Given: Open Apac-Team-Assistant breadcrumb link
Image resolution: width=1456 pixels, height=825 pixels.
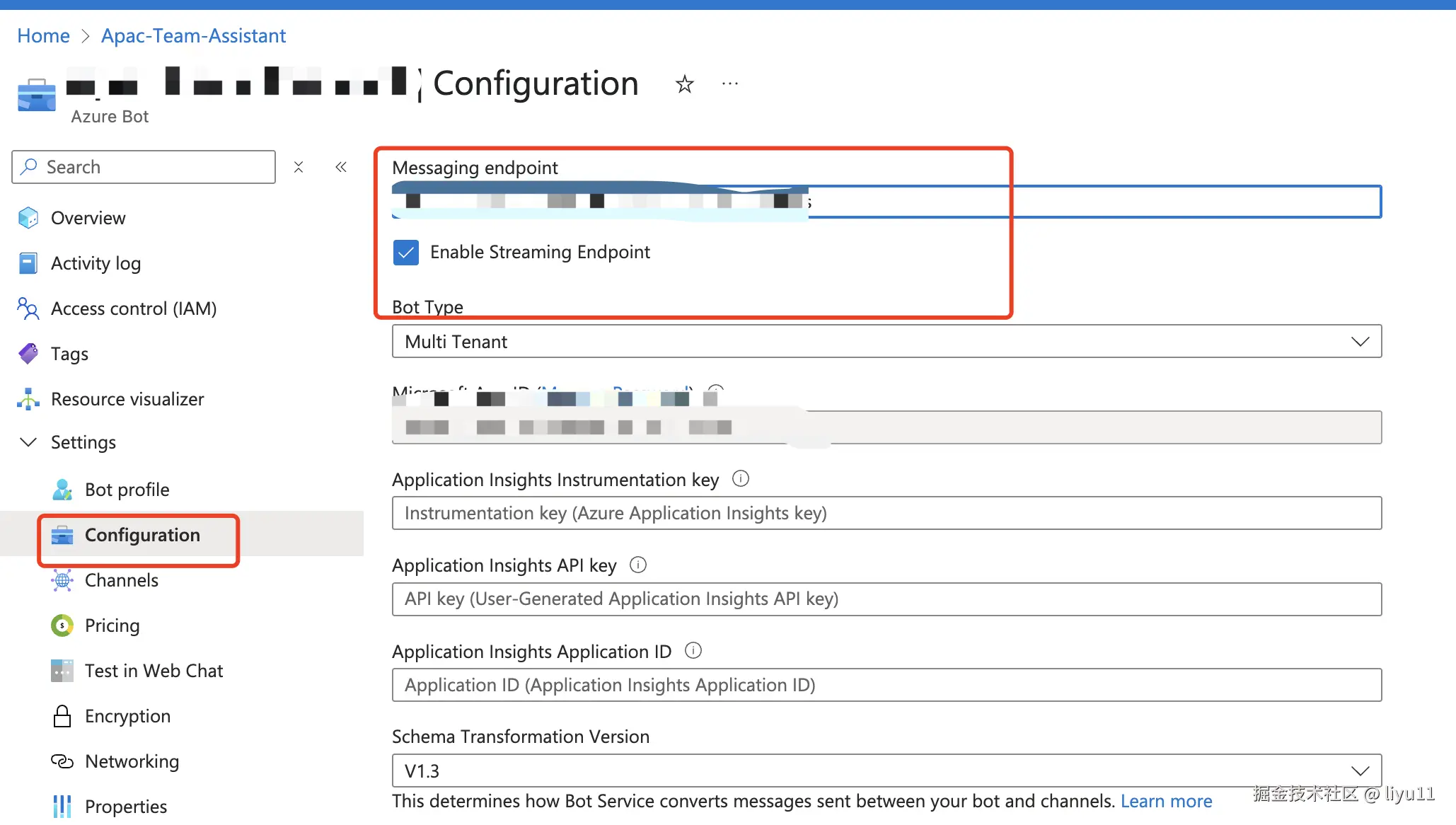Looking at the screenshot, I should click(x=193, y=35).
